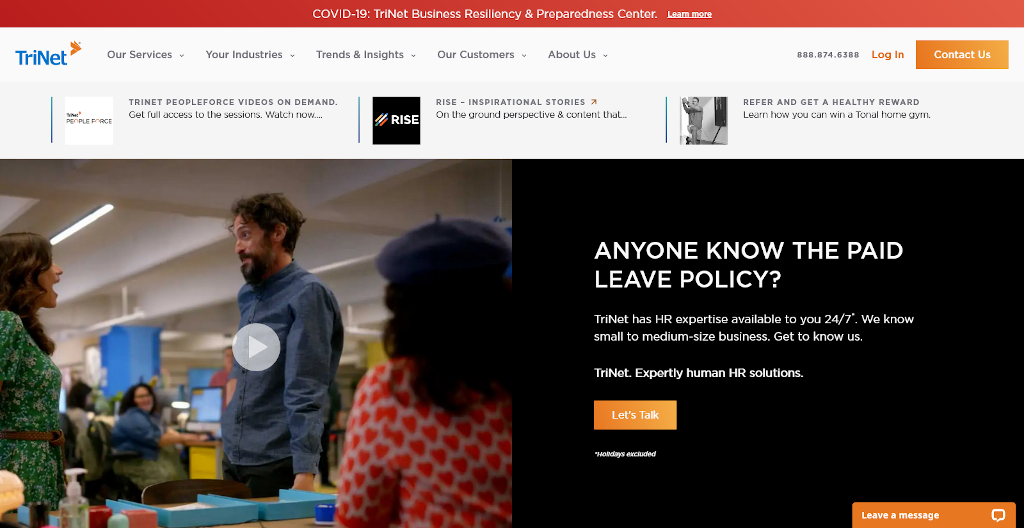Click the 'Anyone know the paid leave policy?' heading
The image size is (1024, 528).
(x=748, y=265)
